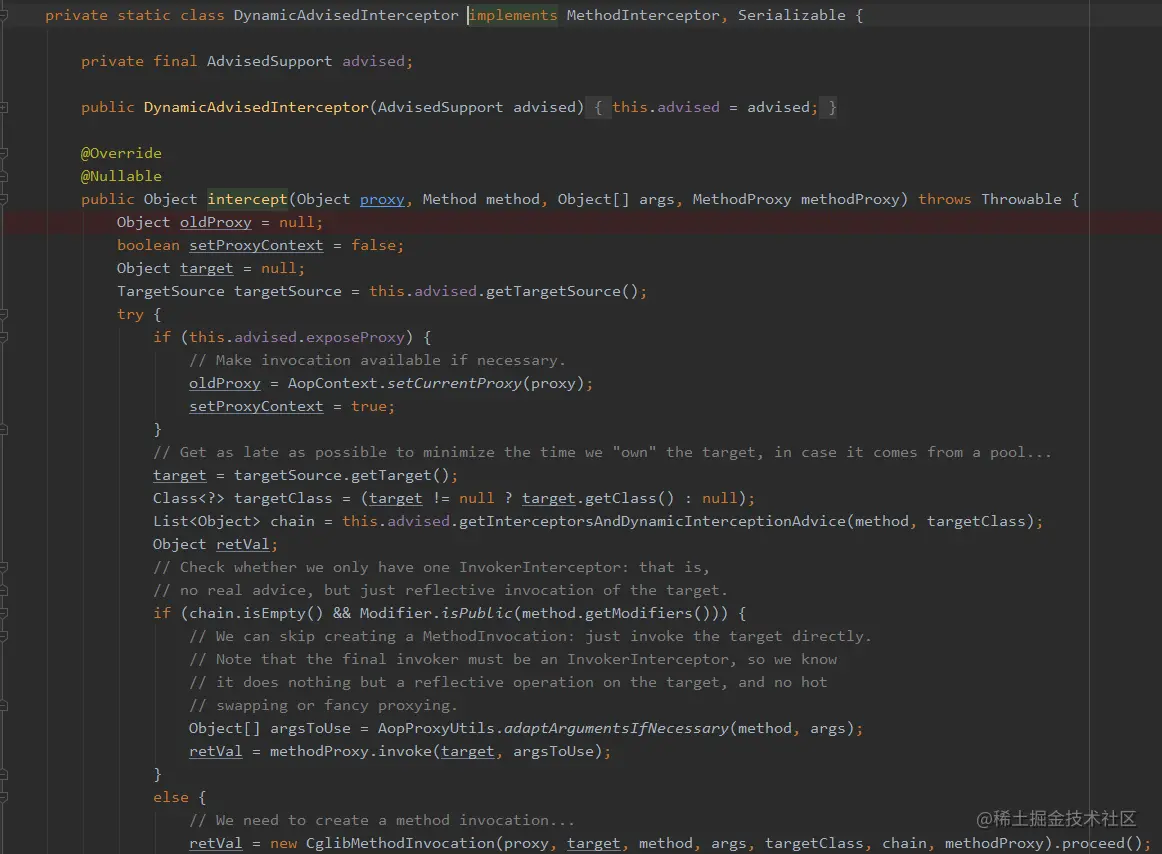
Task: Click the 'else' keyword
Action: point(171,798)
